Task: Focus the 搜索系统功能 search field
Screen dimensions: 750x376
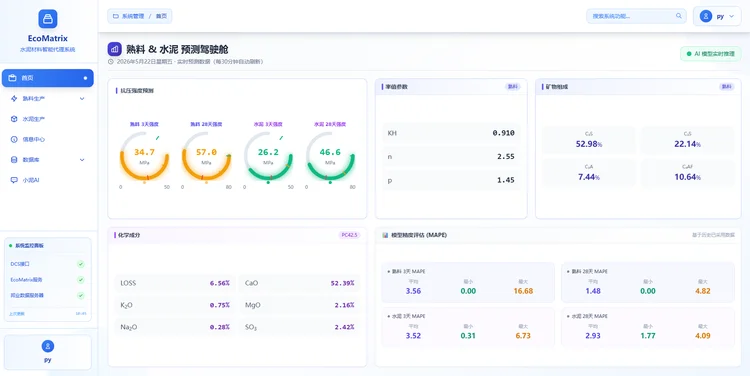Action: [x=637, y=16]
